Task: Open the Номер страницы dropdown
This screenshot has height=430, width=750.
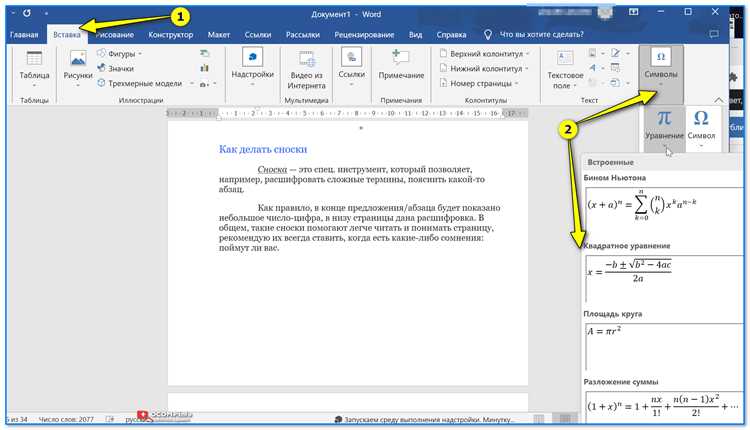Action: click(x=517, y=83)
